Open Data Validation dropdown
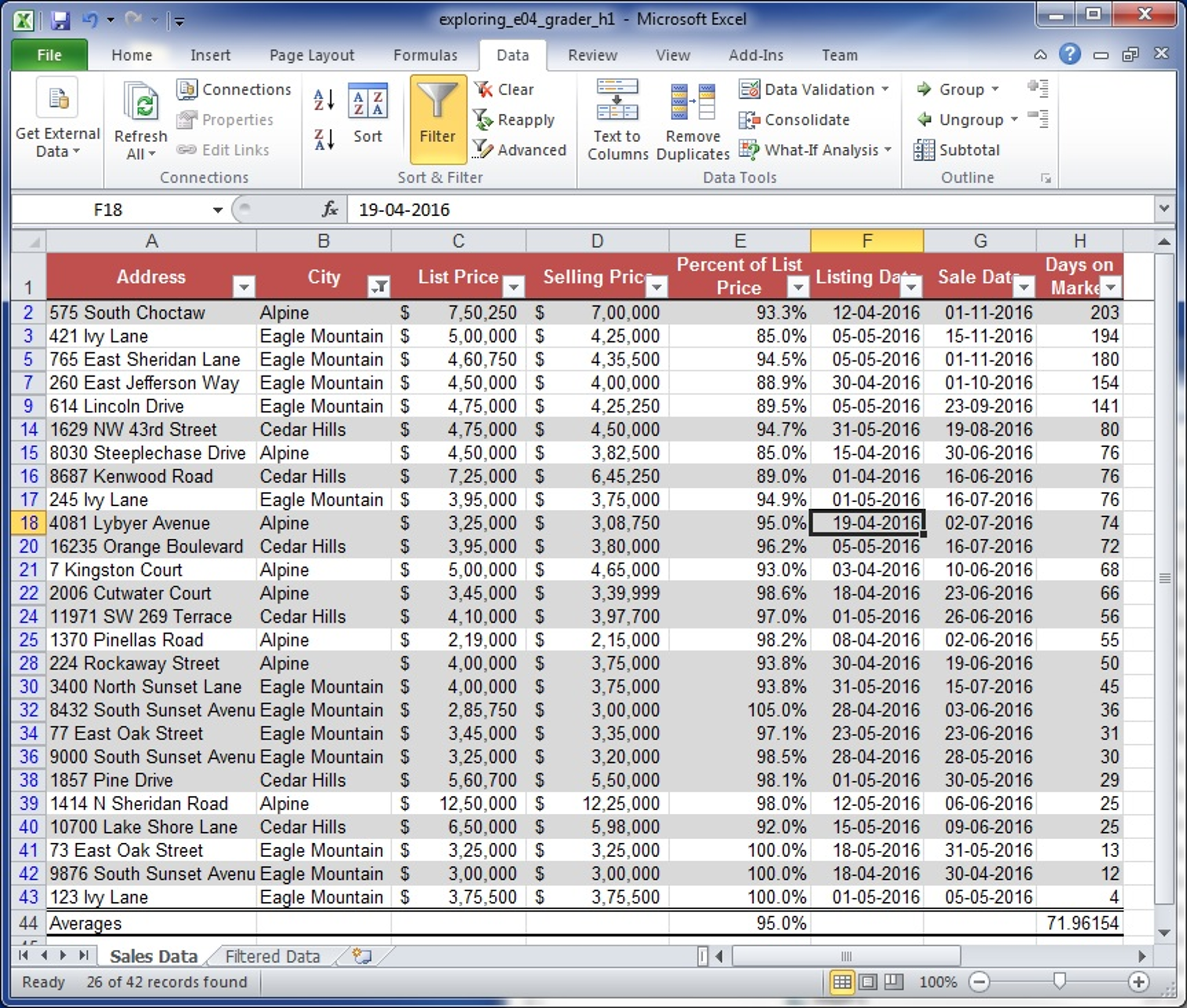 click(885, 89)
